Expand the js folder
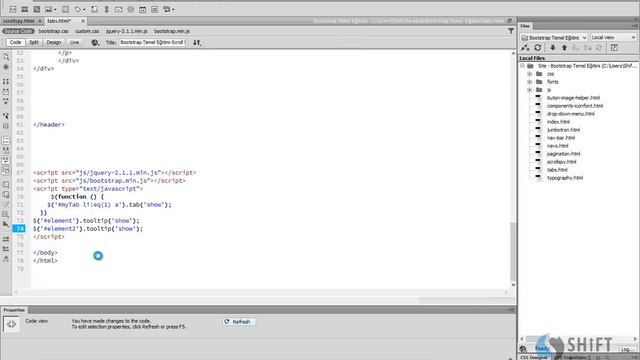Viewport: 640px width, 360px height. pos(530,90)
